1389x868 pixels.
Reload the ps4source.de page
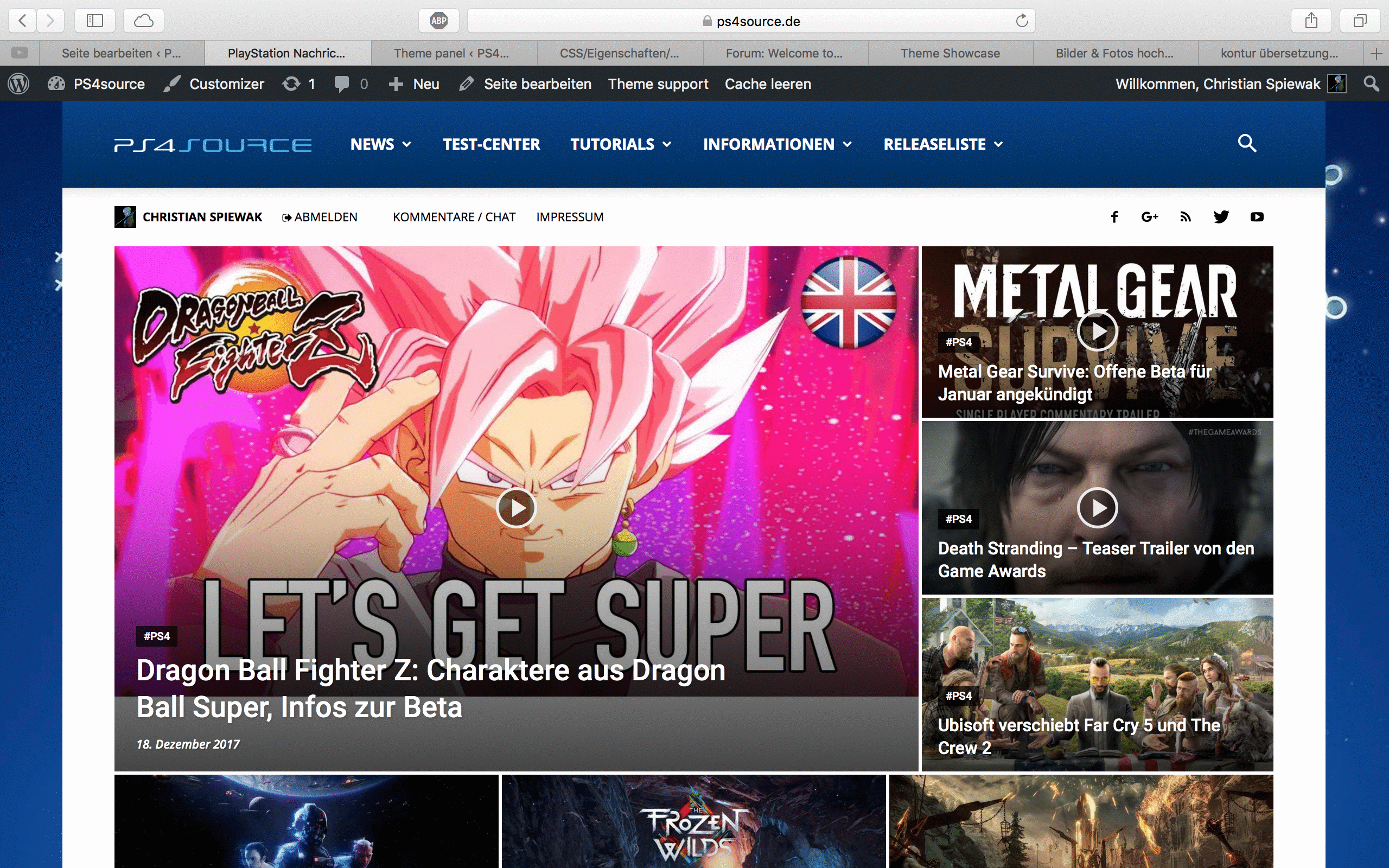[x=1022, y=21]
